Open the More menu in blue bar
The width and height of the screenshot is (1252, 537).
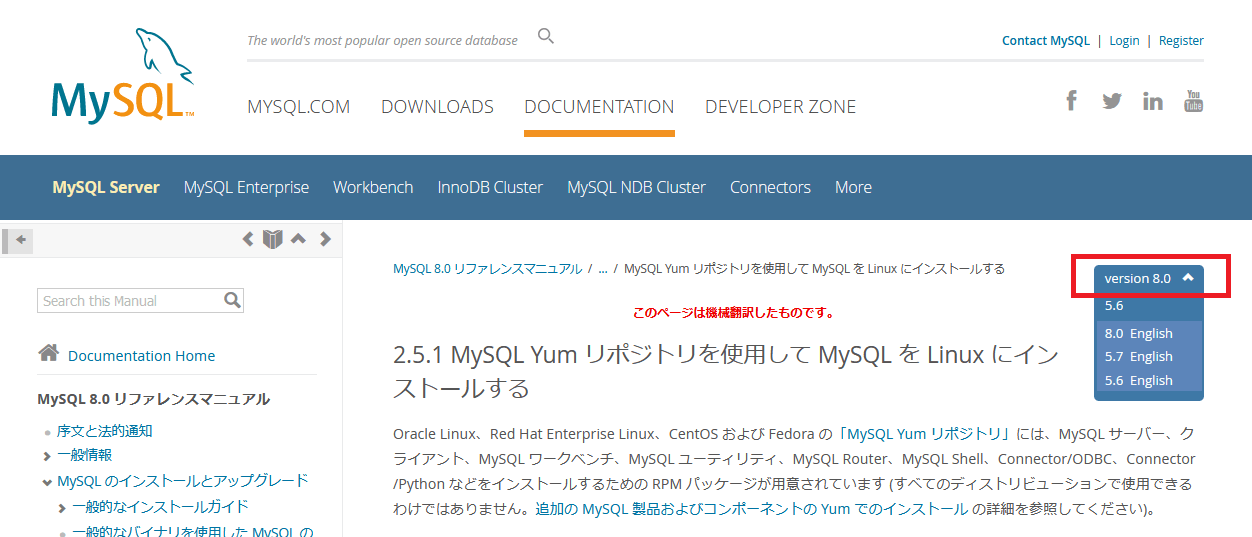coord(853,187)
